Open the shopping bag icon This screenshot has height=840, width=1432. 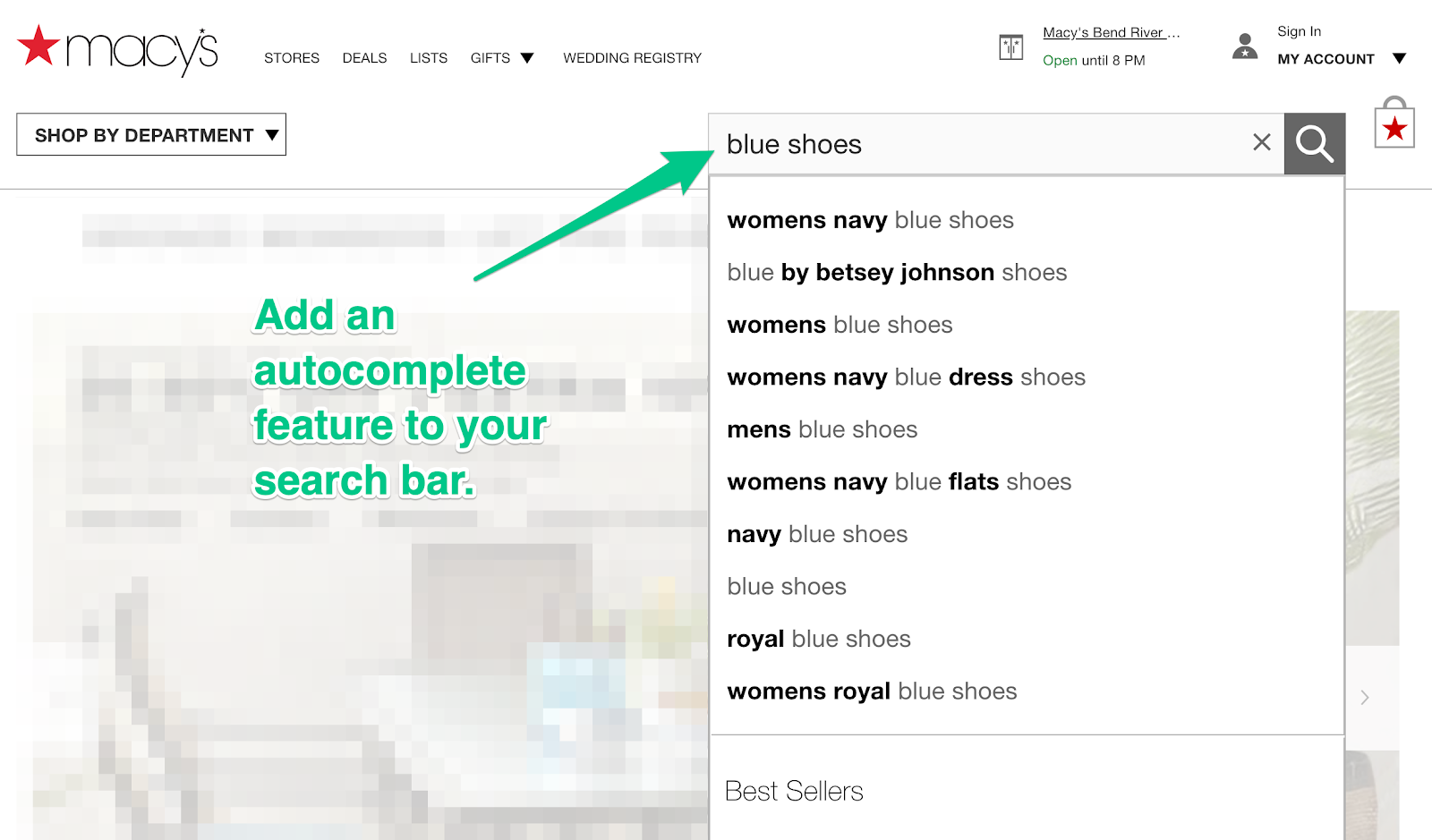pyautogui.click(x=1394, y=123)
